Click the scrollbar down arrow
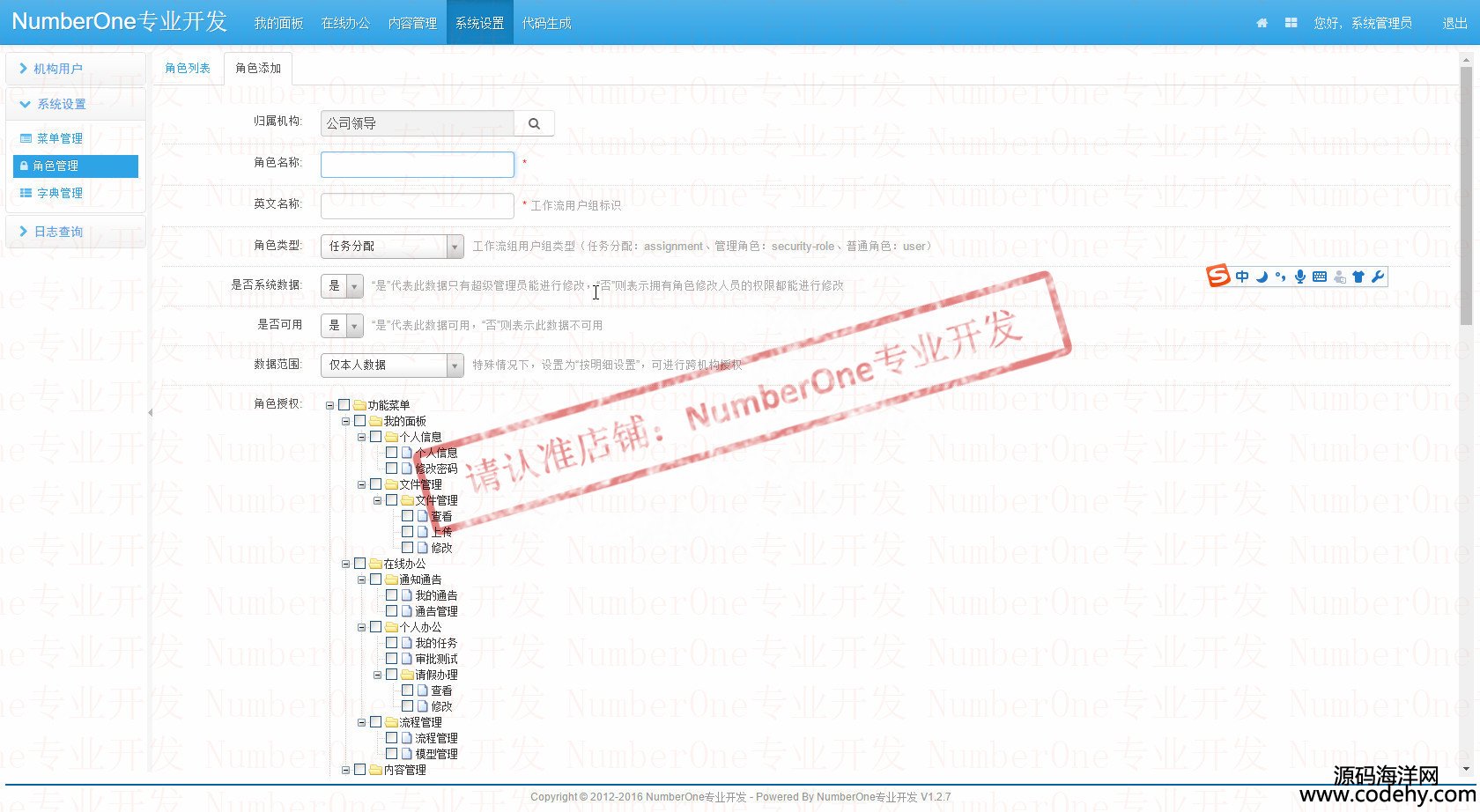Screen dimensions: 1480x812 (x=1466, y=769)
